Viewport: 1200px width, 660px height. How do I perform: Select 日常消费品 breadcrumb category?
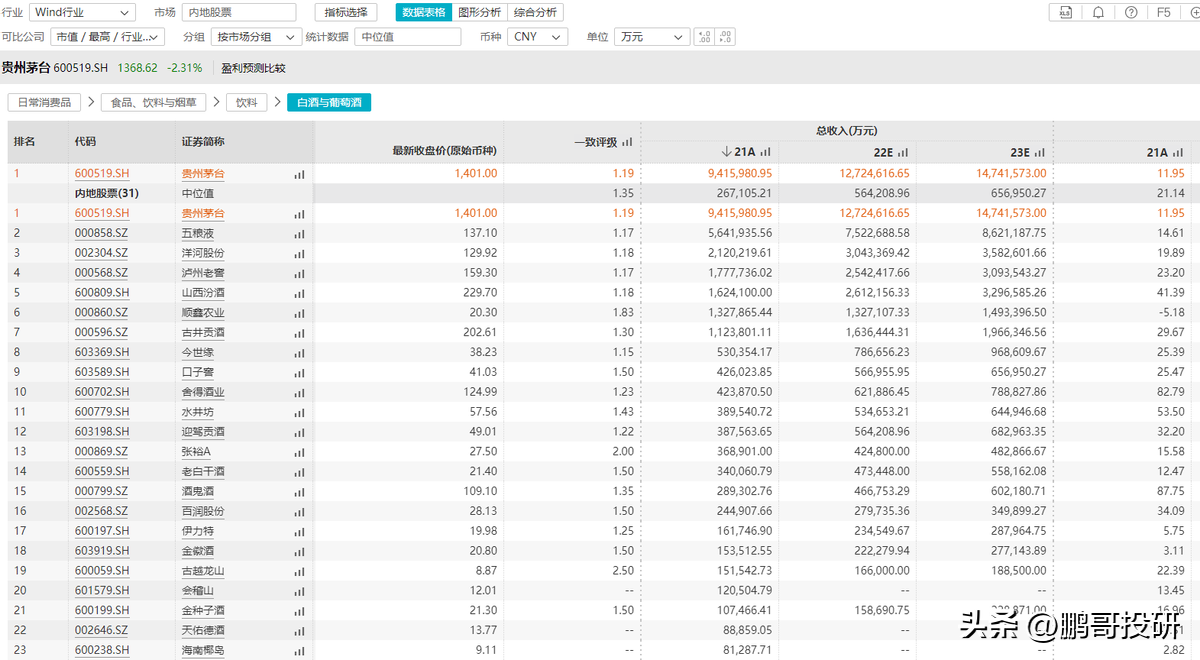pyautogui.click(x=45, y=103)
